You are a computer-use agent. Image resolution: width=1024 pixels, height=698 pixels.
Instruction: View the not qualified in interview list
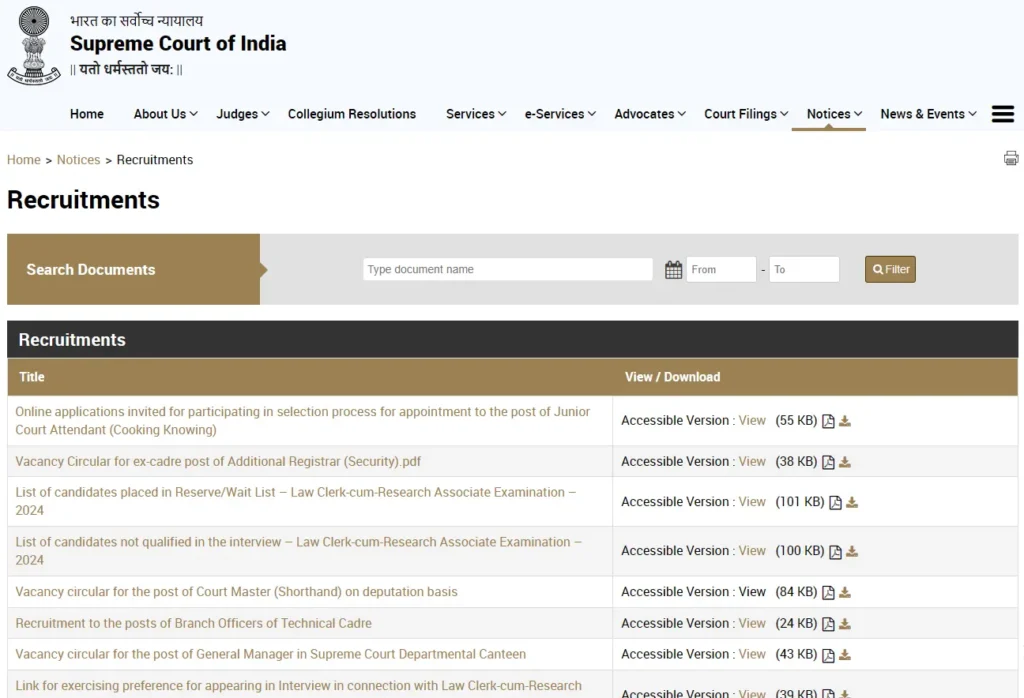pos(752,551)
